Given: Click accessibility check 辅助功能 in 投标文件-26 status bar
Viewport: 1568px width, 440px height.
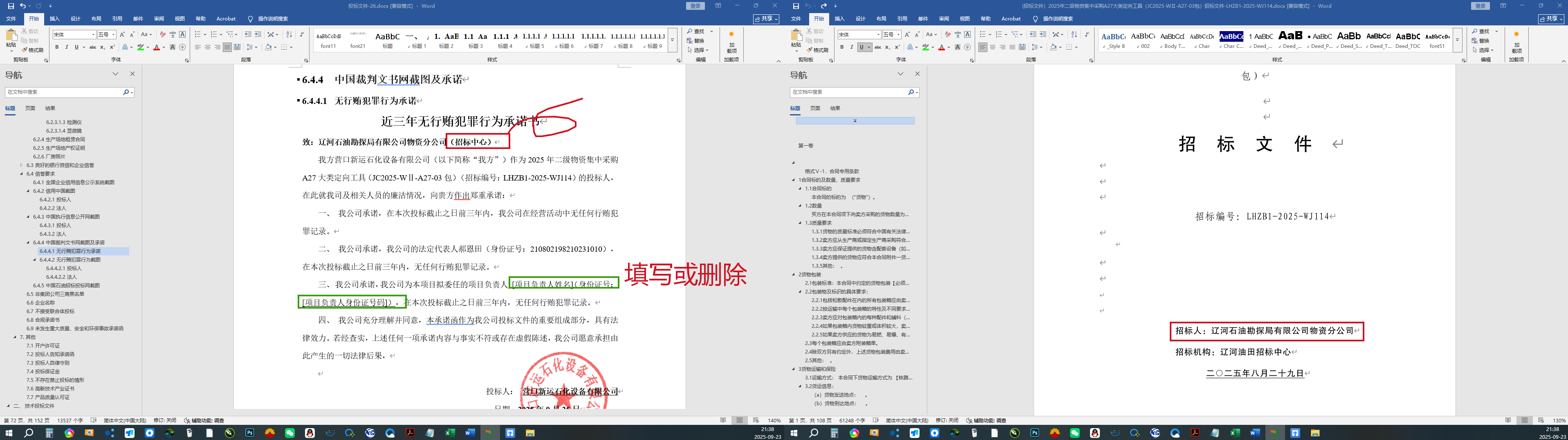Looking at the screenshot, I should click(x=204, y=420).
